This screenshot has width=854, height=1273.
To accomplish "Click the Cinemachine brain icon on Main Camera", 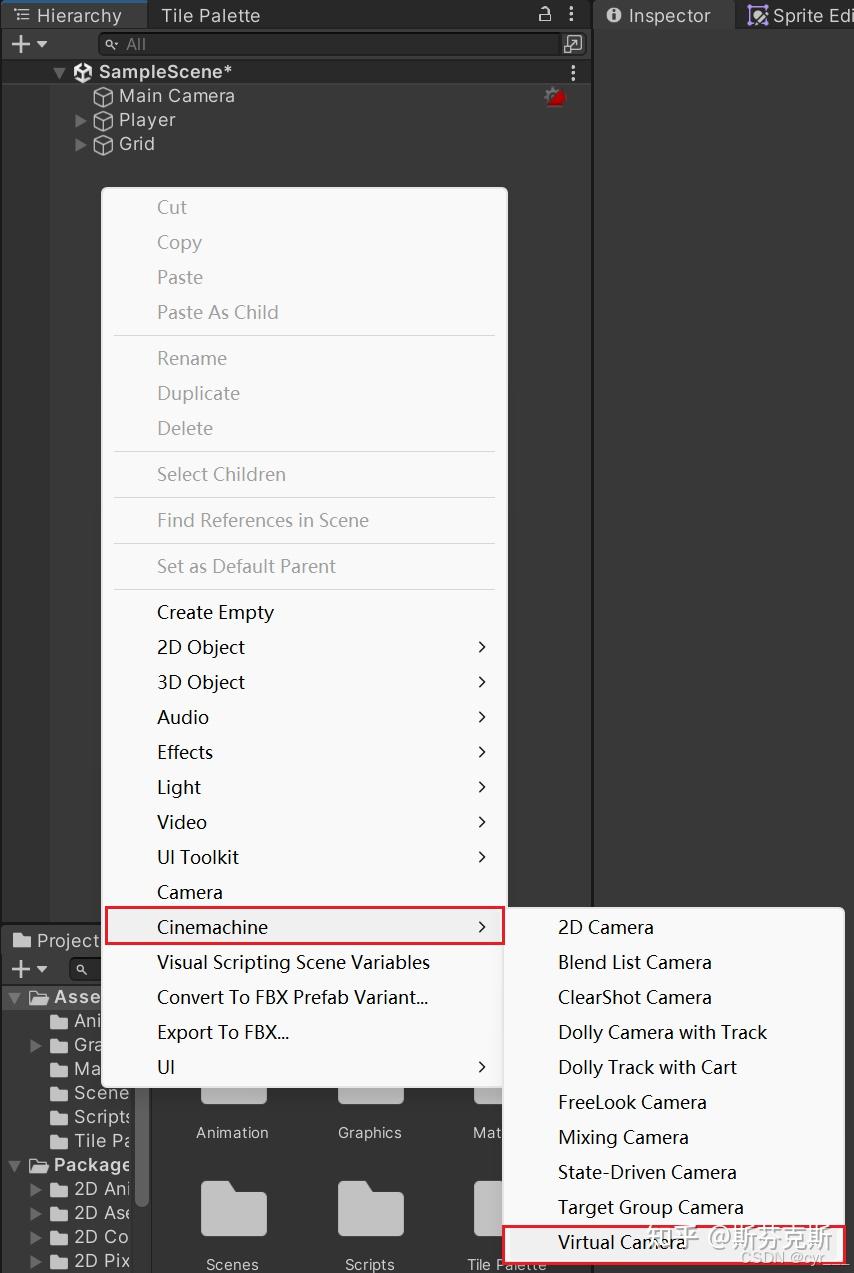I will tap(554, 97).
